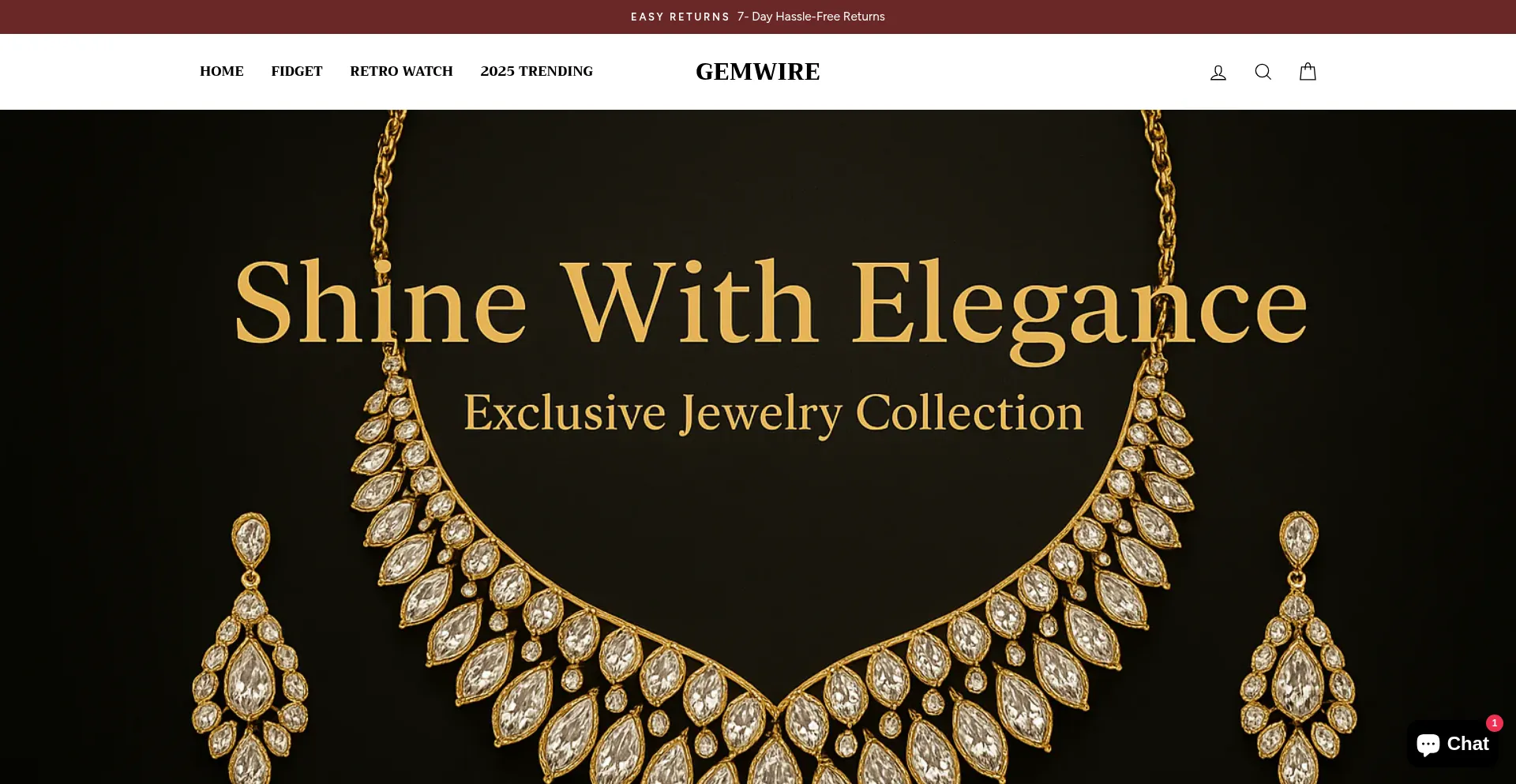Click the left earring in the banner

[250, 647]
